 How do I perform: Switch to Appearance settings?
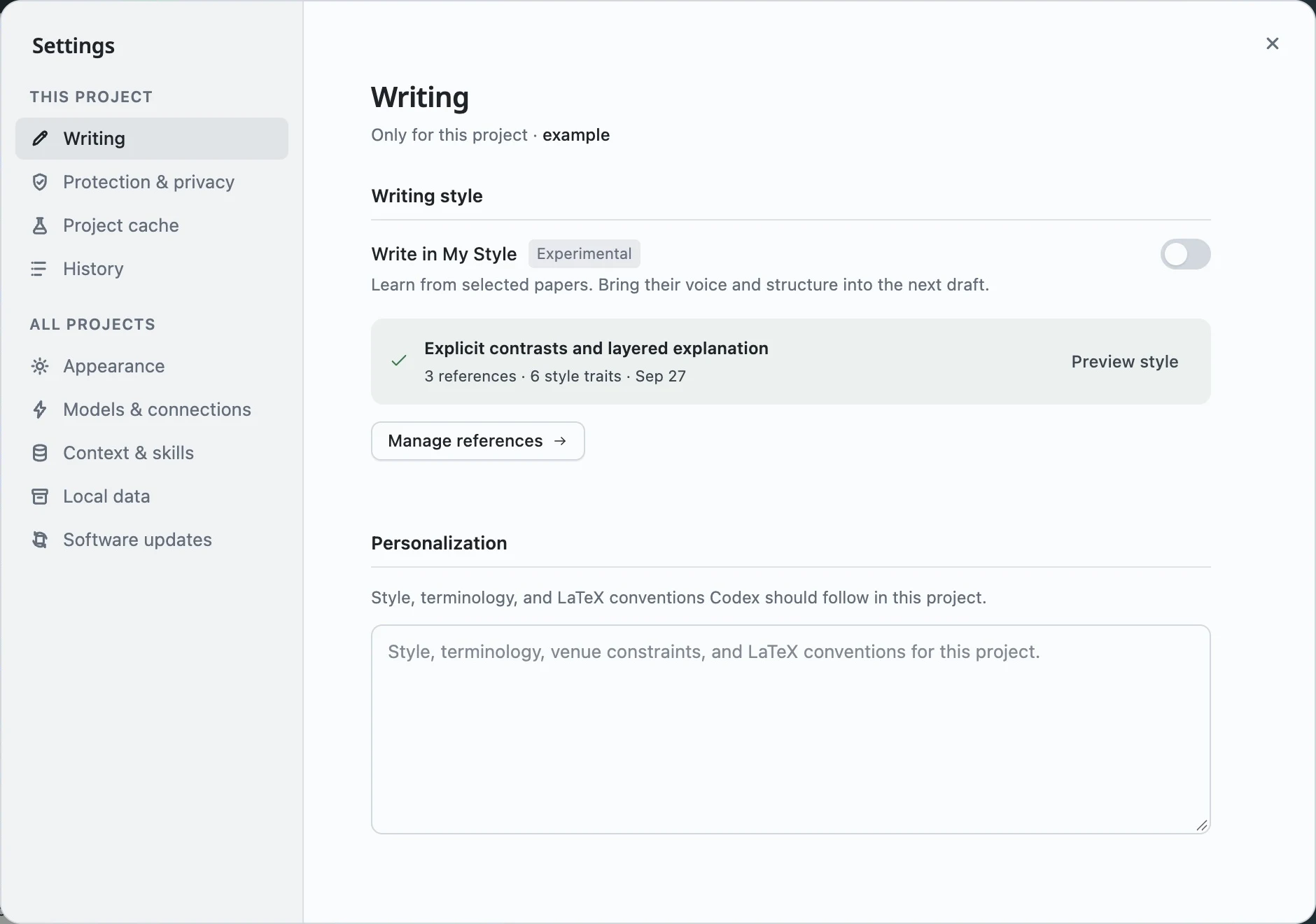click(152, 366)
